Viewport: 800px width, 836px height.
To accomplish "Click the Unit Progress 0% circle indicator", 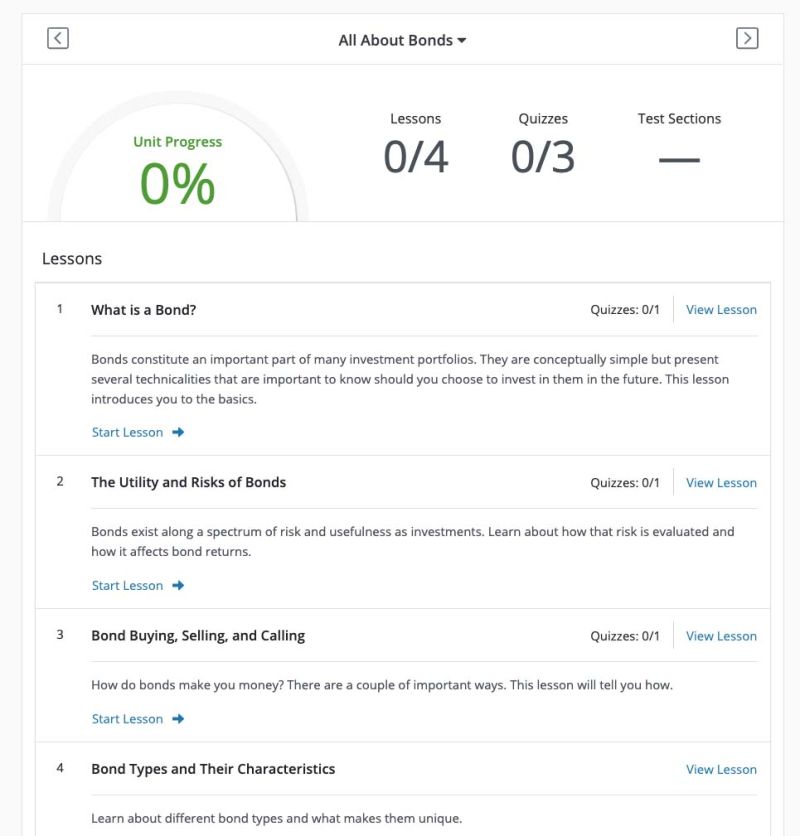I will (x=178, y=172).
